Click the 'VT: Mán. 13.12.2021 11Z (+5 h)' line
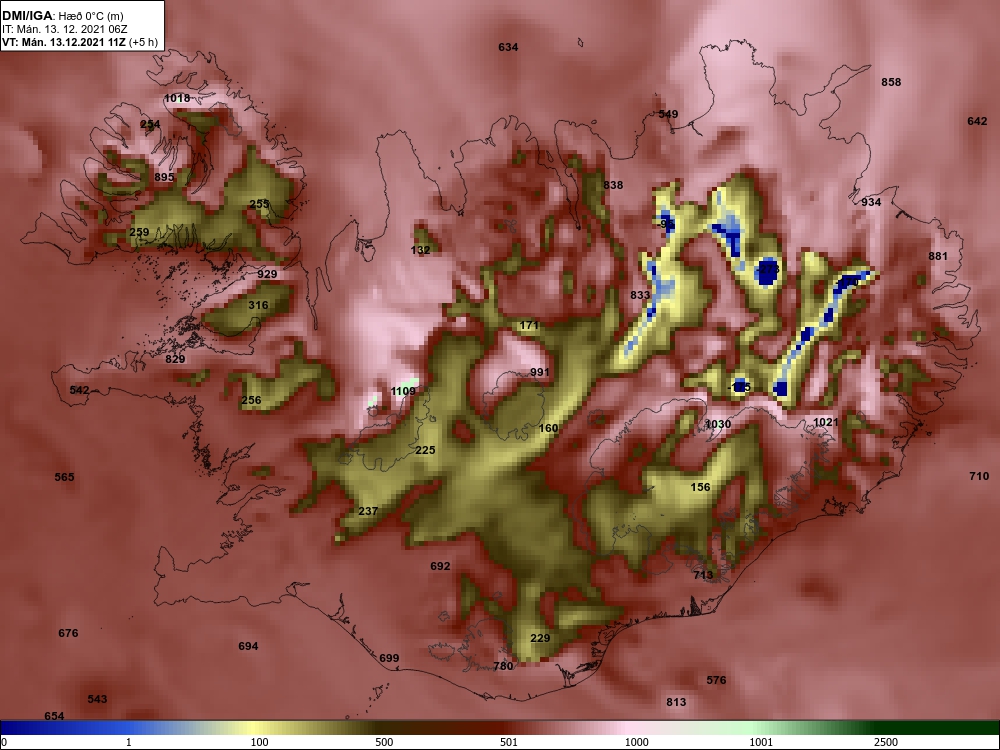The image size is (1000, 750). coord(80,43)
